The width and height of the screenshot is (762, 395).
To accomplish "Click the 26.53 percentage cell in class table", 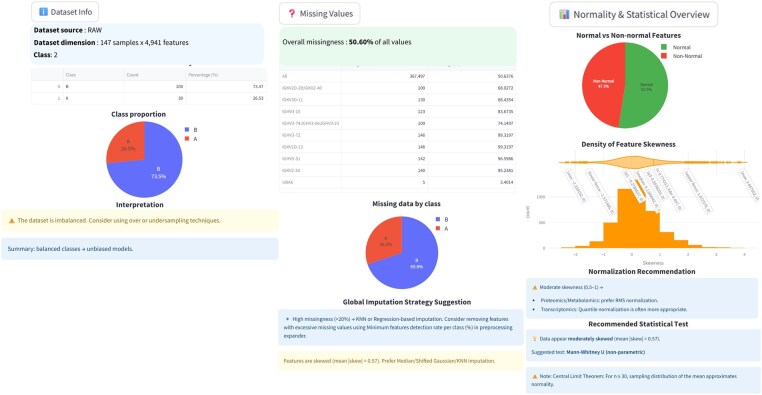I will [226, 98].
